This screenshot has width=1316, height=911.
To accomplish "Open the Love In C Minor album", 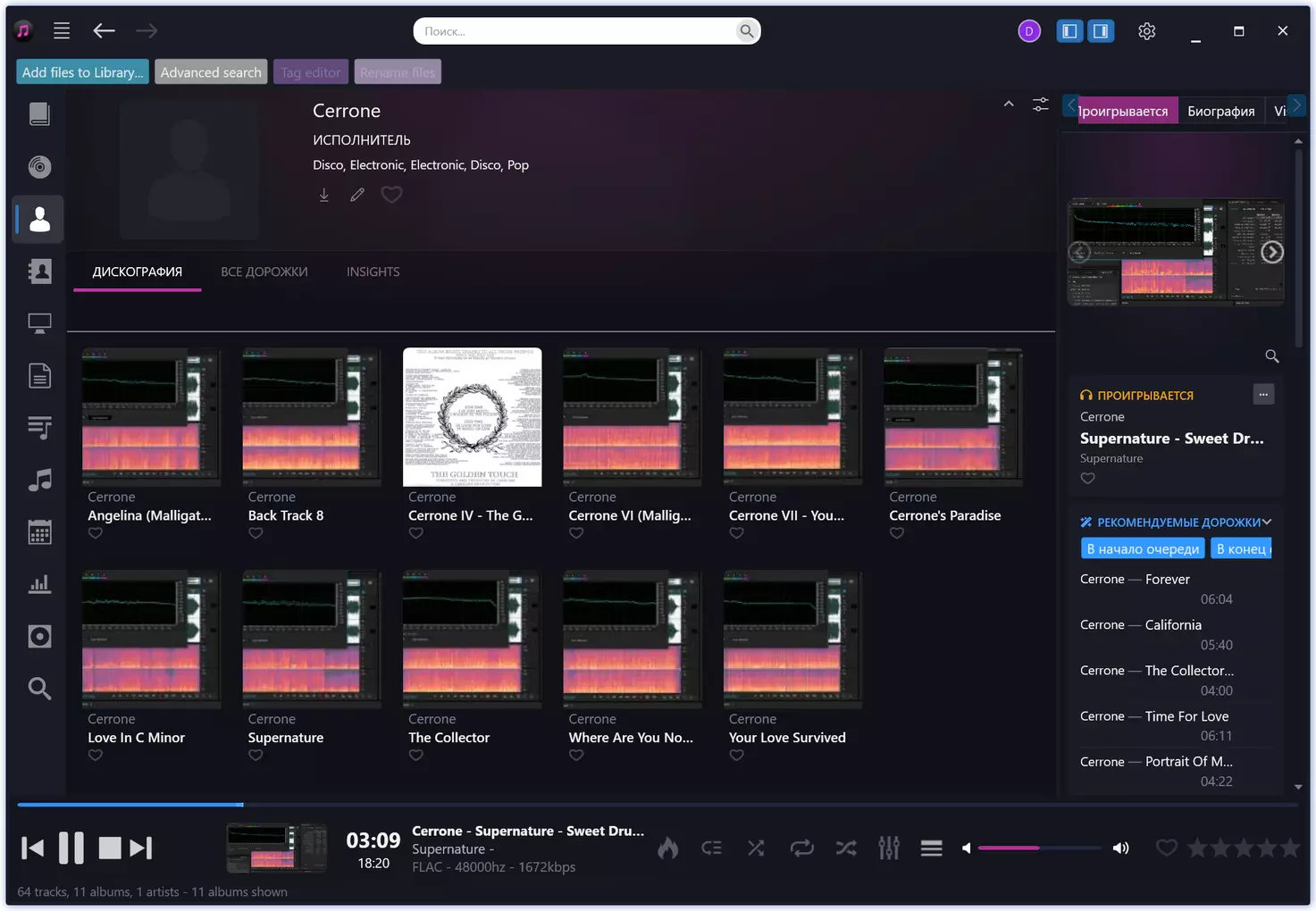I will 151,639.
